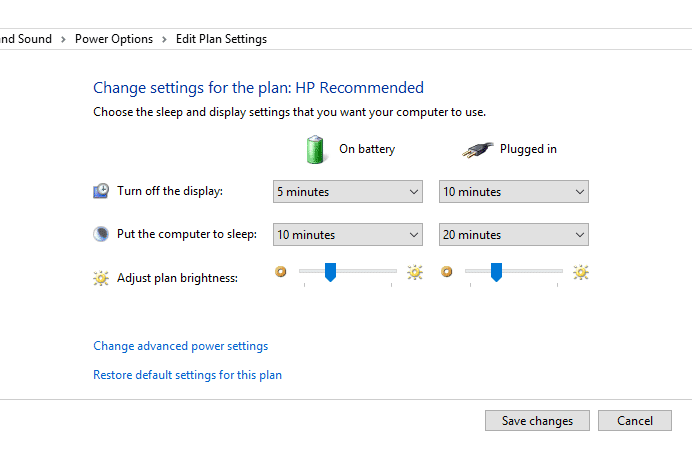Click the on battery brightness slider handle
The image size is (692, 449).
point(330,272)
